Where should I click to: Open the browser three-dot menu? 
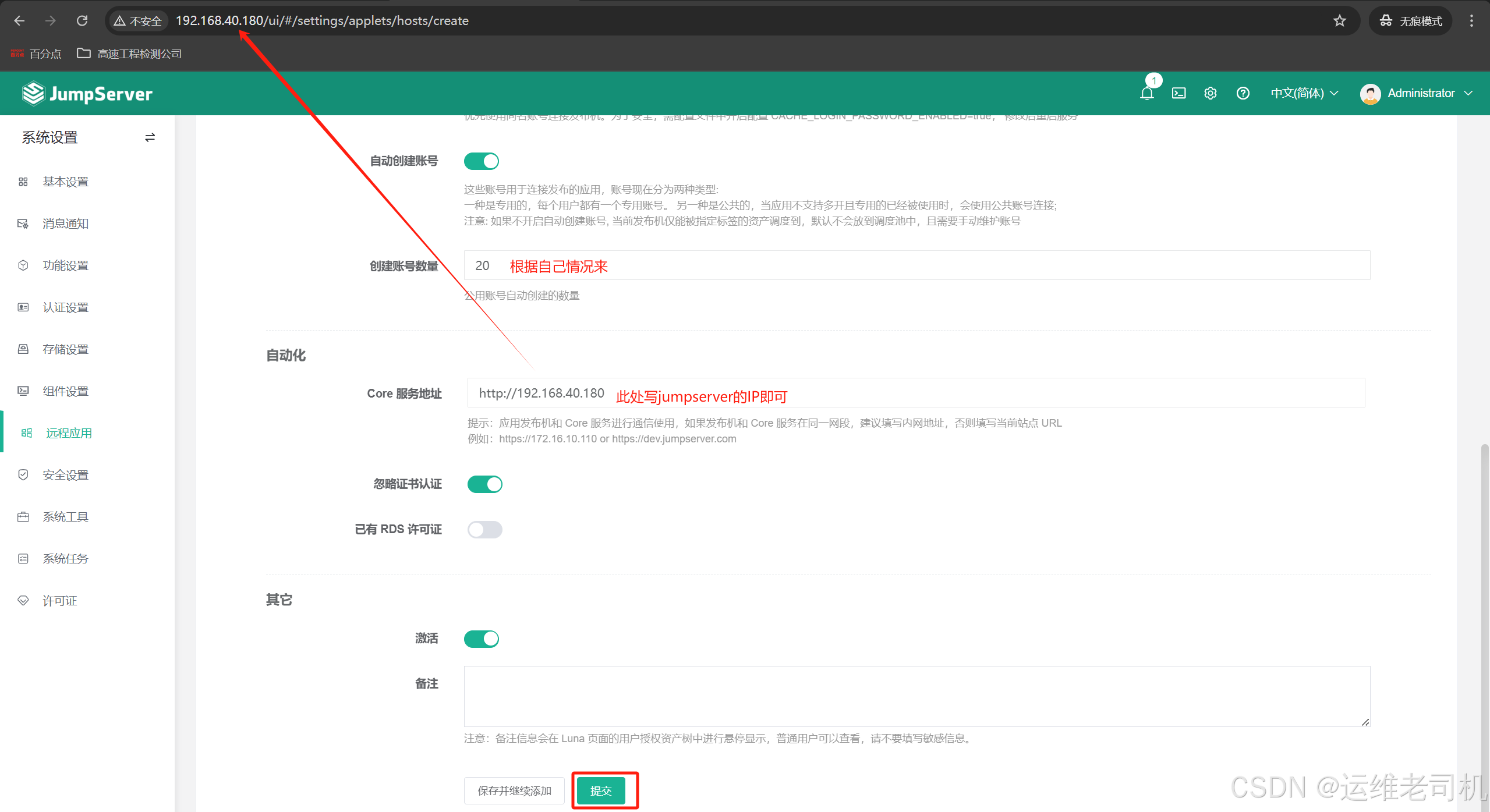1471,21
